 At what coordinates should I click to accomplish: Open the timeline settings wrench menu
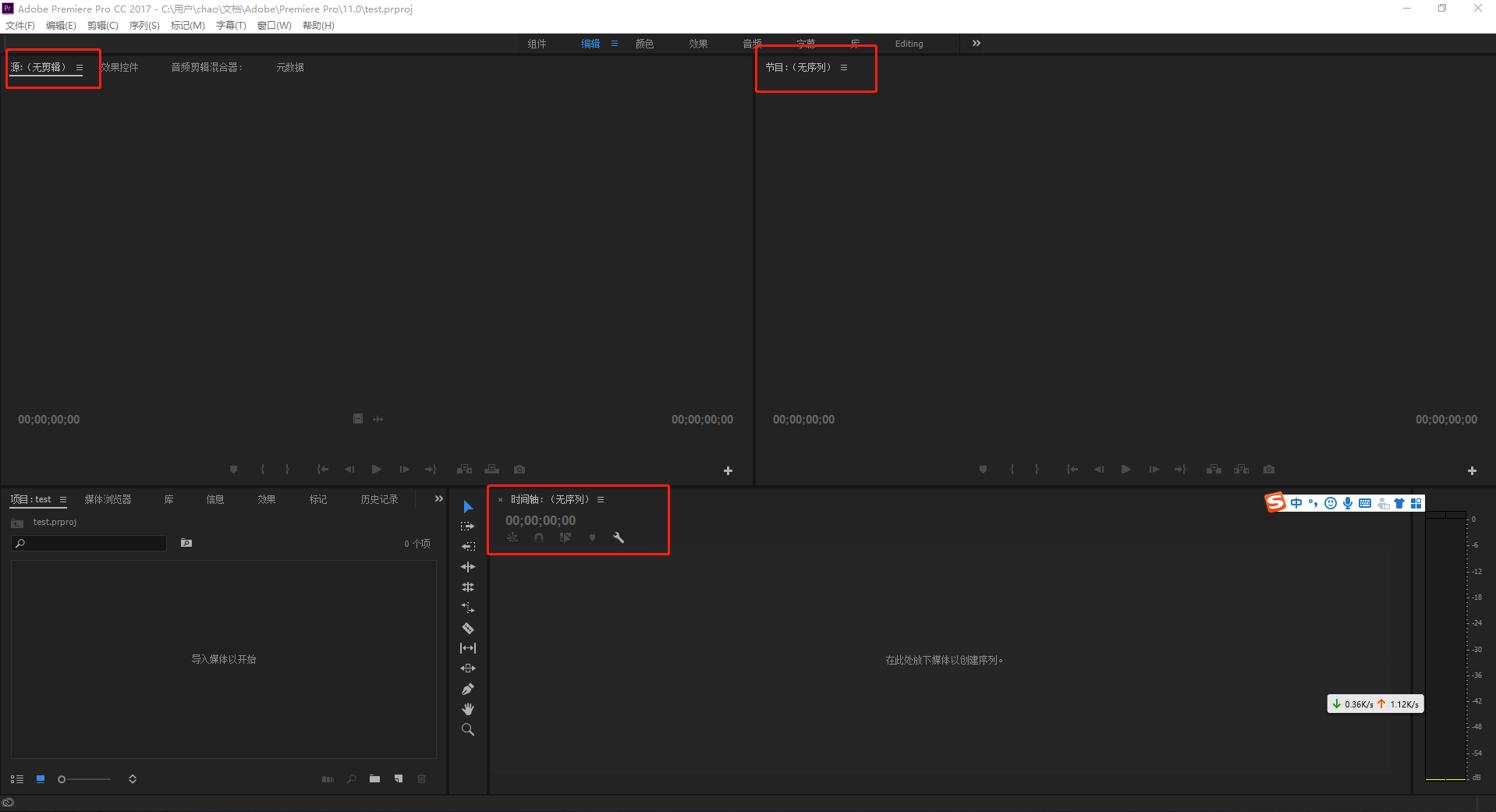pyautogui.click(x=619, y=537)
